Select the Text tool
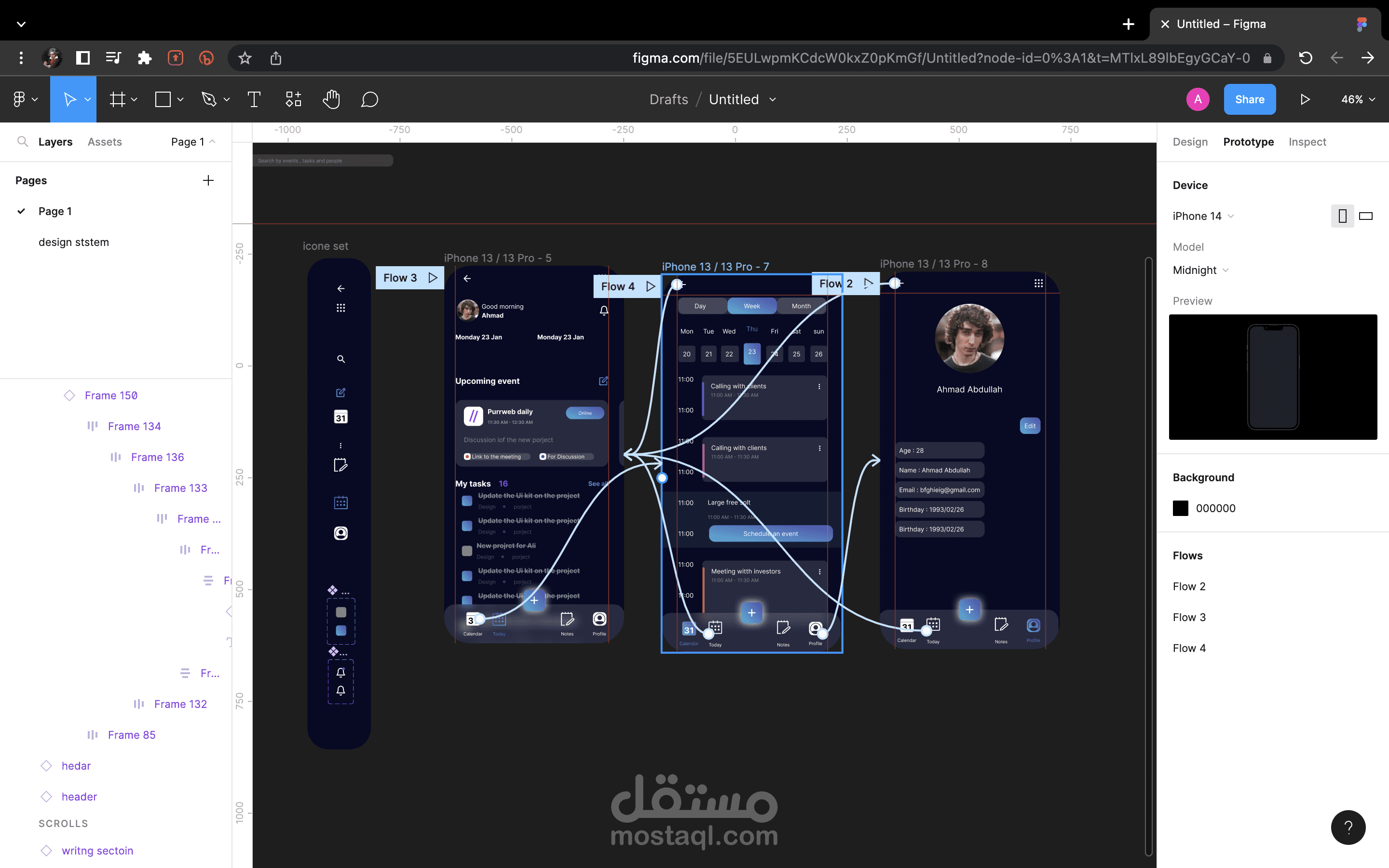Screen dimensions: 1389x868 click(x=254, y=100)
